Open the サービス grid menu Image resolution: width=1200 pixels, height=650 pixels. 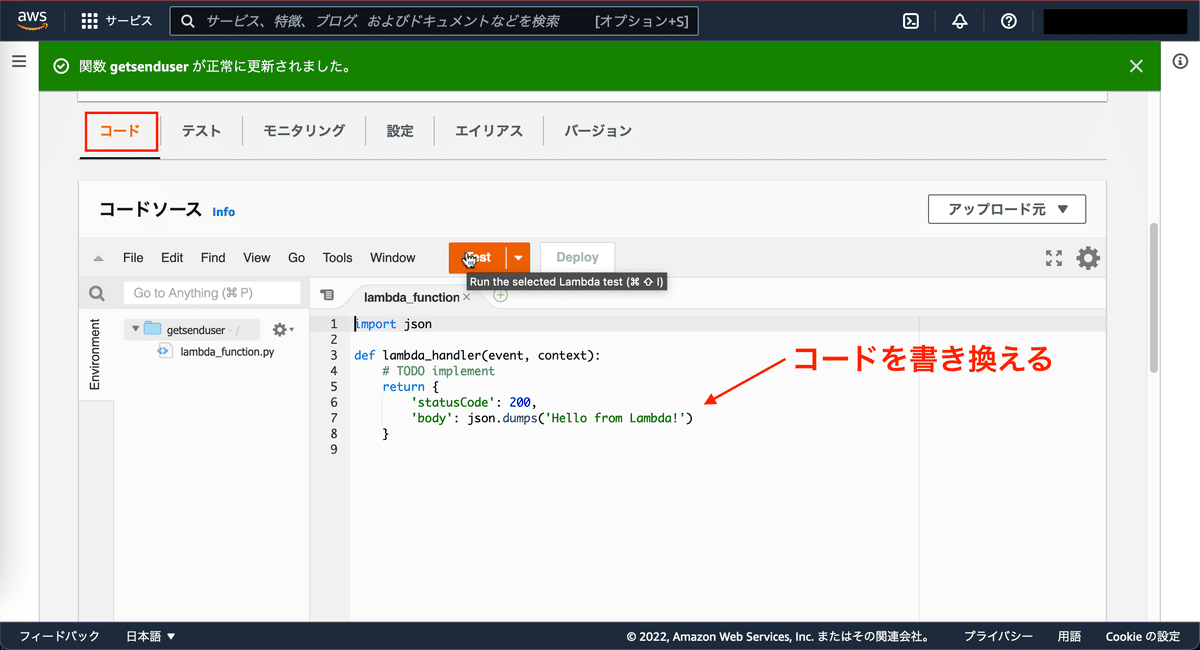coord(116,21)
